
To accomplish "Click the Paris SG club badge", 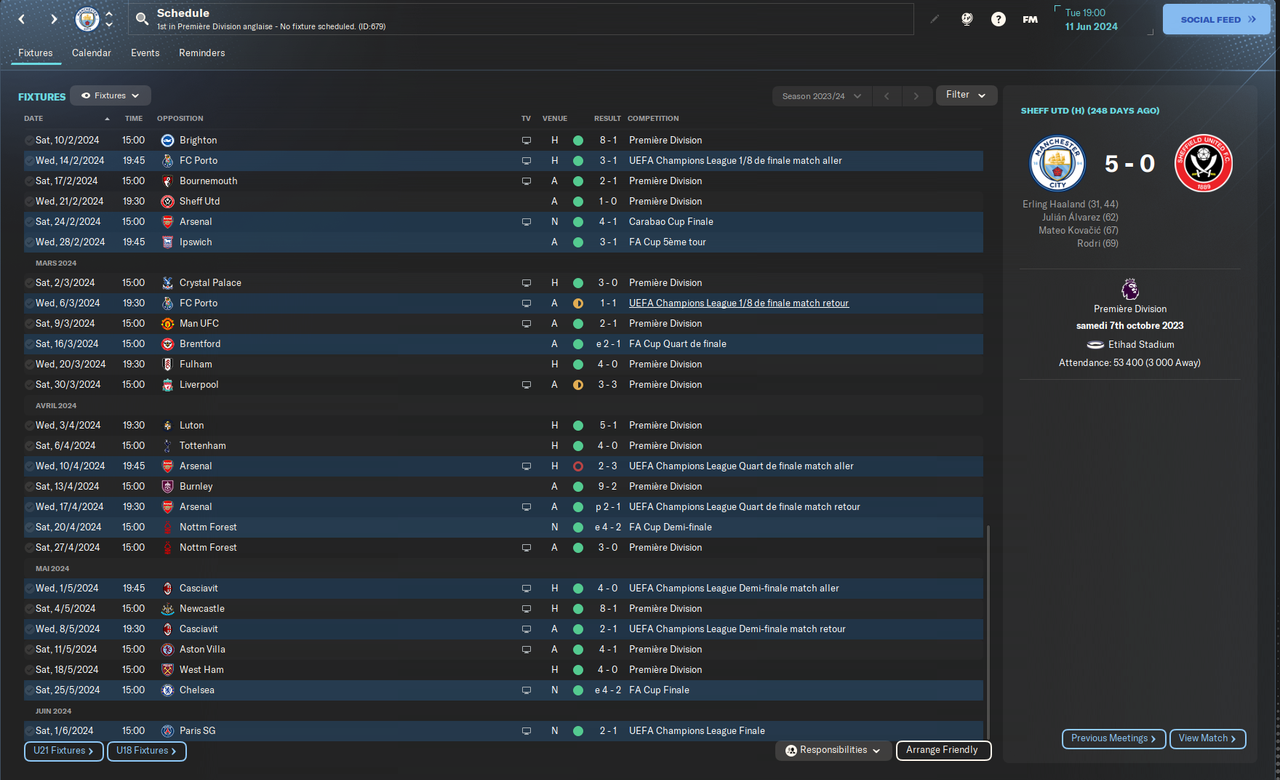I will 168,731.
